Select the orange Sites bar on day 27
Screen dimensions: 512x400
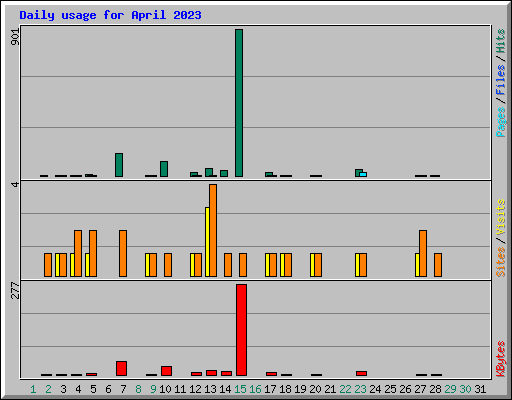click(x=423, y=253)
